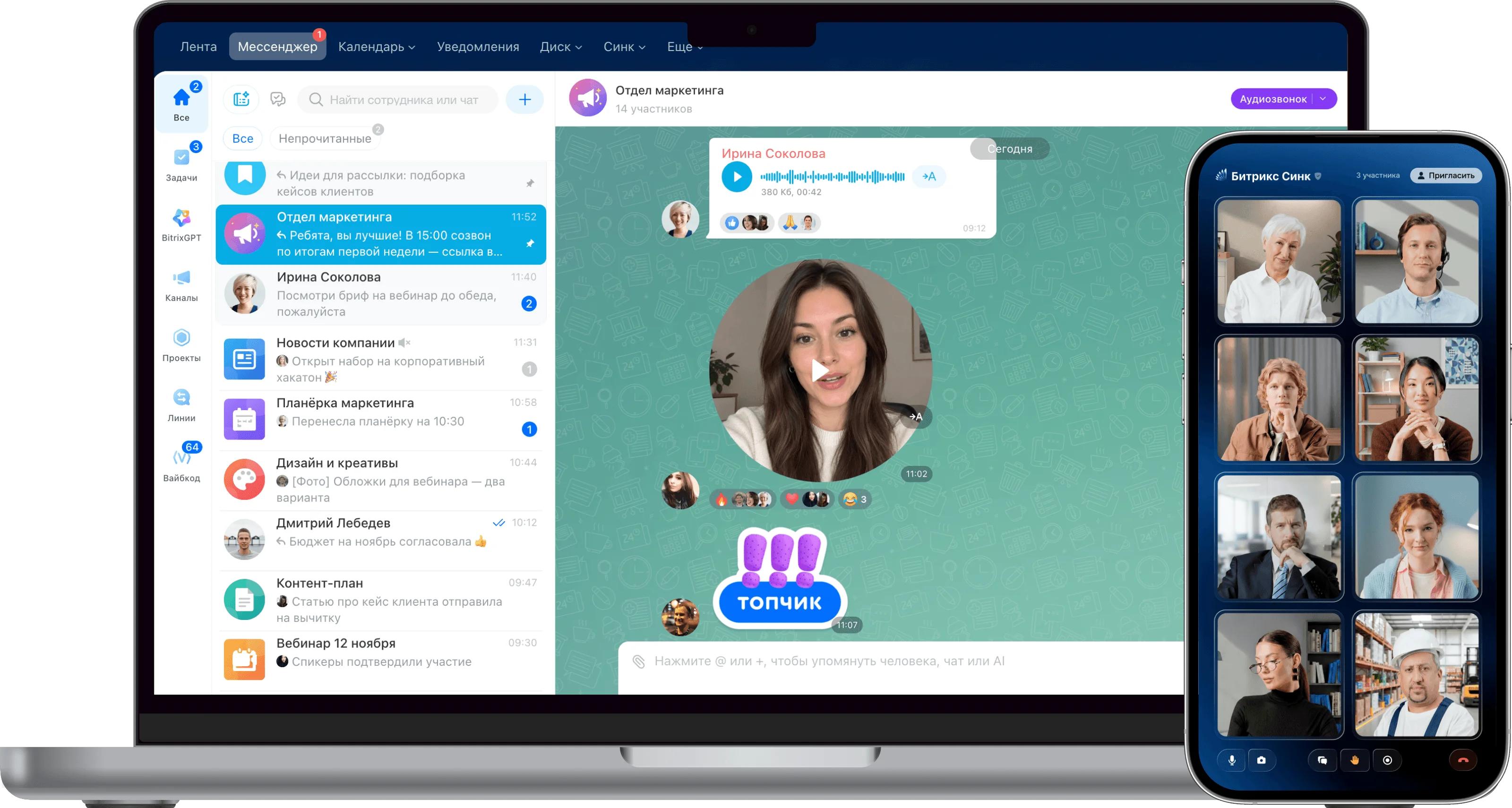Click the mark-chats-read bubble icon beside search

pos(278,99)
